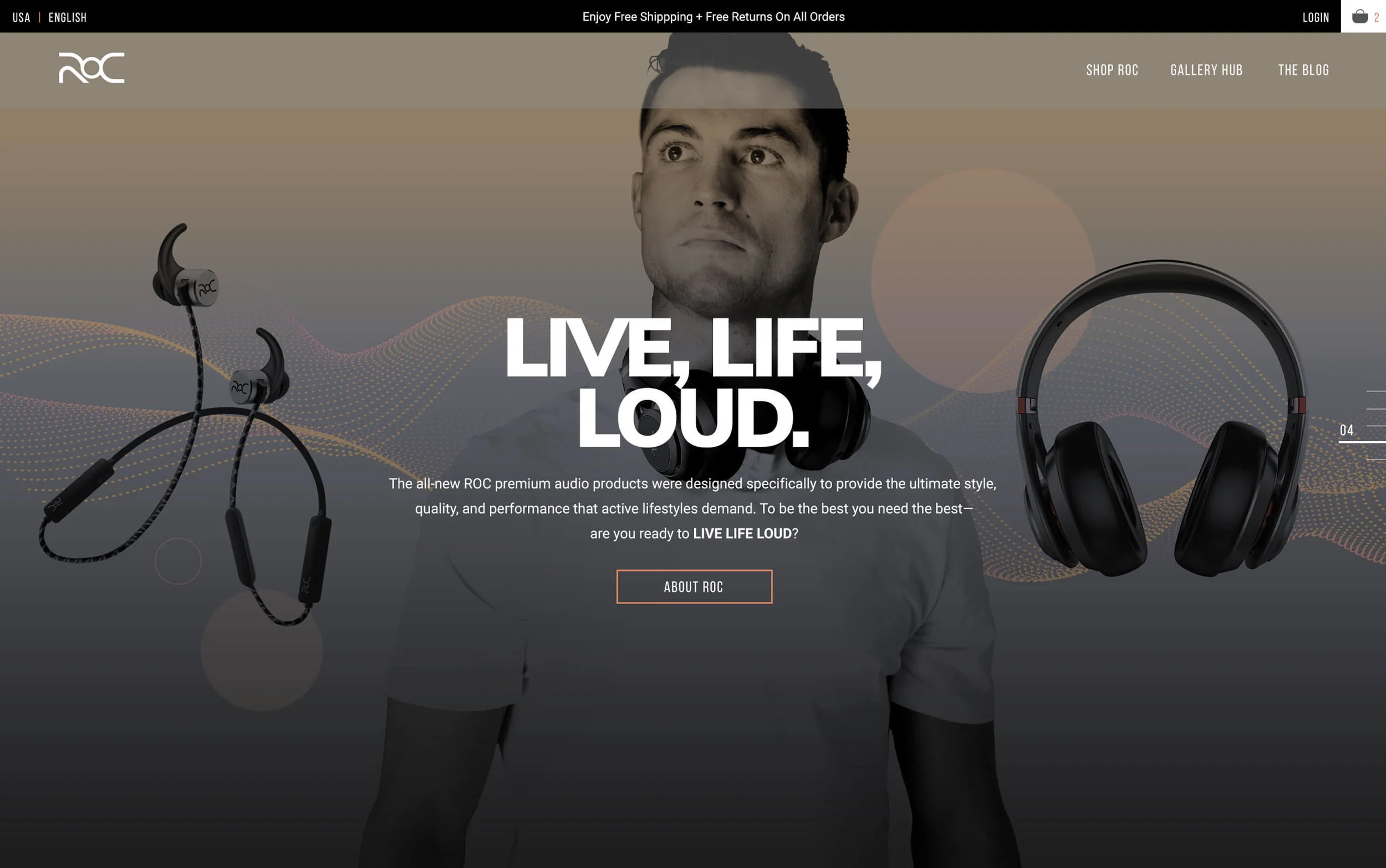Click the ROC logo in header

[x=91, y=68]
